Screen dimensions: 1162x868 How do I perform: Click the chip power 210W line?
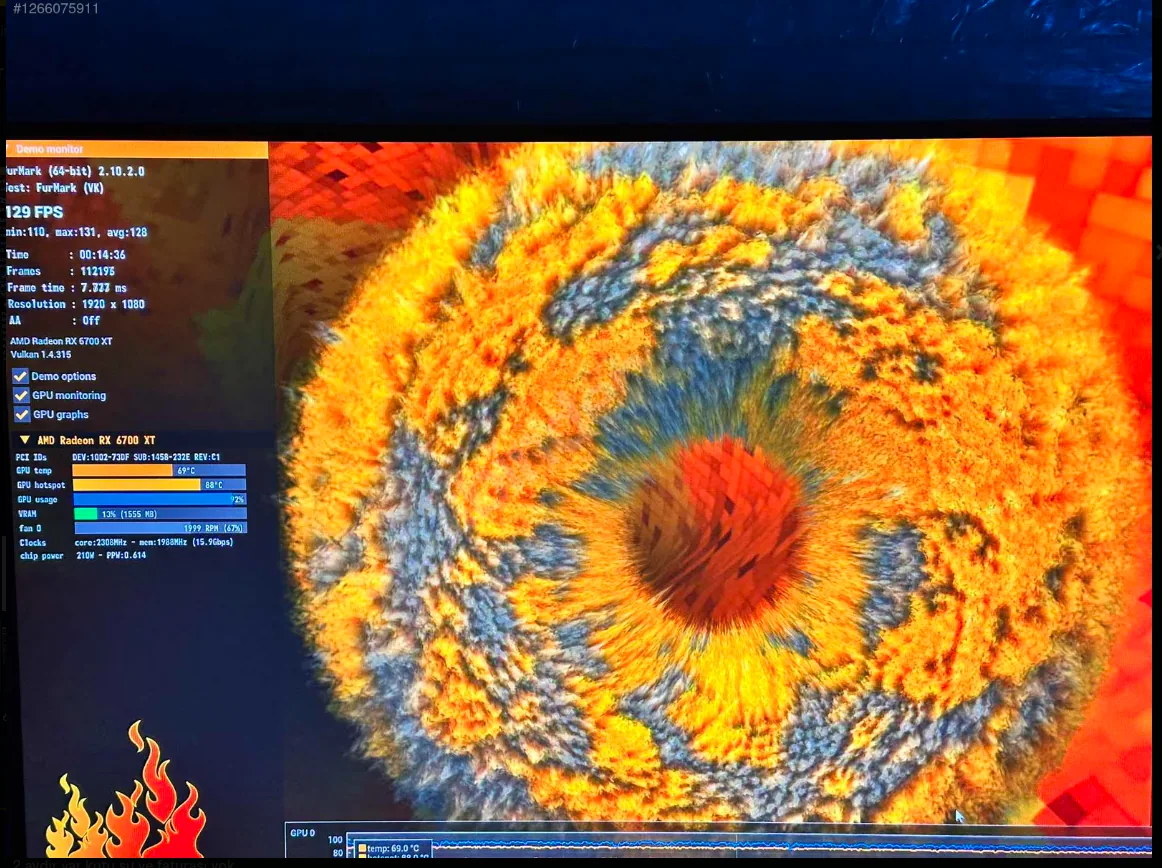82,555
